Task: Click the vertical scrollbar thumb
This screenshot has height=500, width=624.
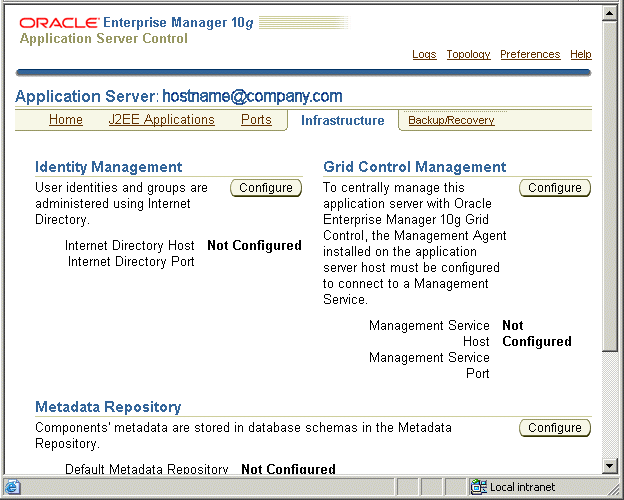Action: 610,186
